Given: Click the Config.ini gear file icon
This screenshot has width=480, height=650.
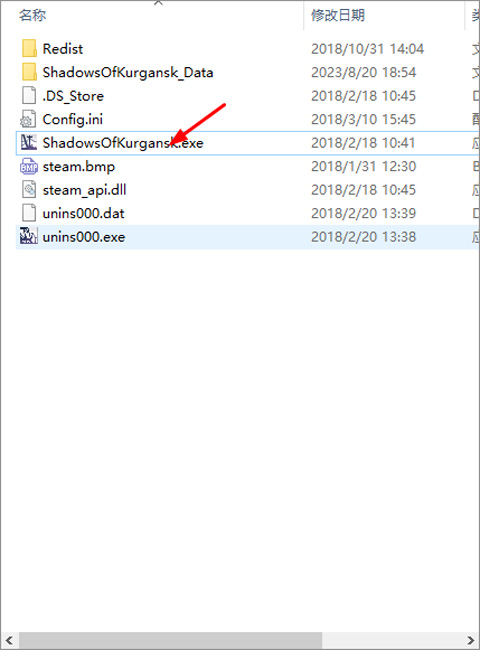Looking at the screenshot, I should (x=28, y=119).
